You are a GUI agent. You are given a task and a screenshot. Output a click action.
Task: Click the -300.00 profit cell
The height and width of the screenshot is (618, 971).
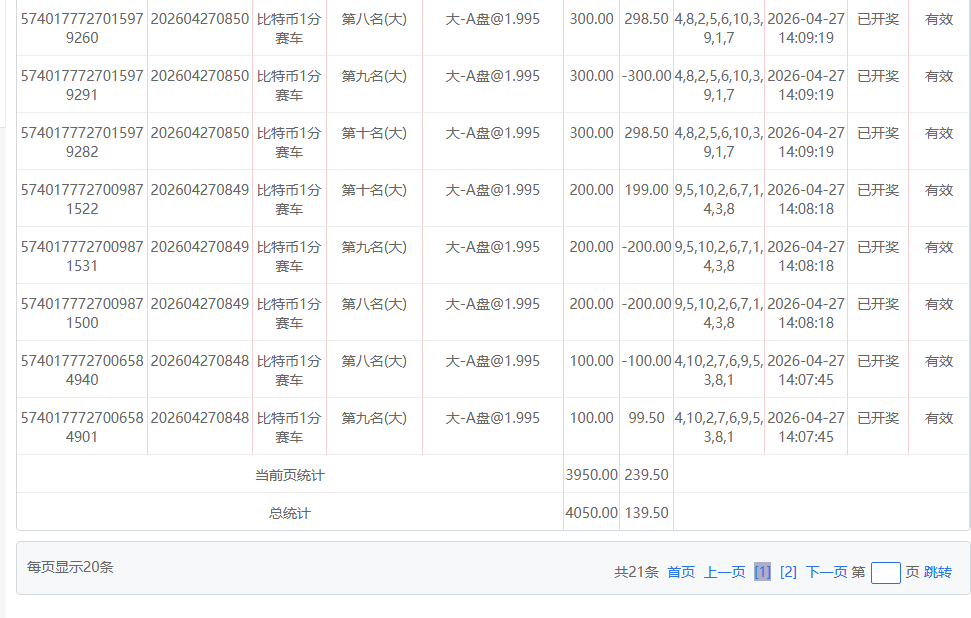(646, 76)
